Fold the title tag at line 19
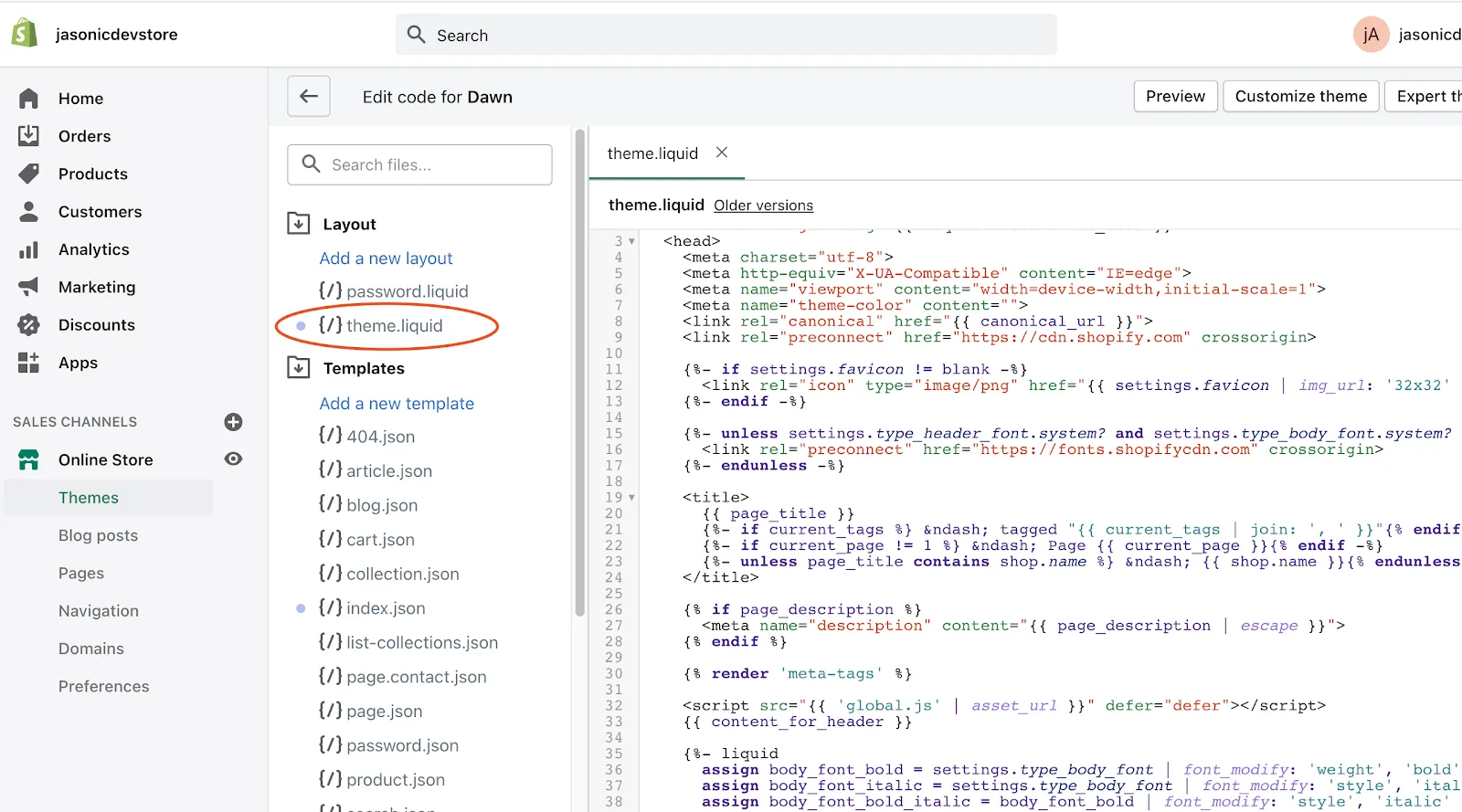1462x812 pixels. pos(631,498)
